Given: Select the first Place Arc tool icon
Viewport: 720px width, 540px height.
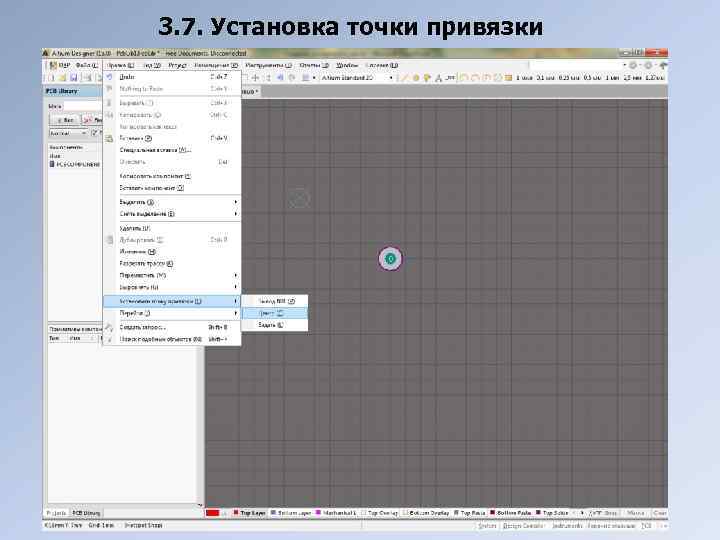Looking at the screenshot, I should 464,78.
